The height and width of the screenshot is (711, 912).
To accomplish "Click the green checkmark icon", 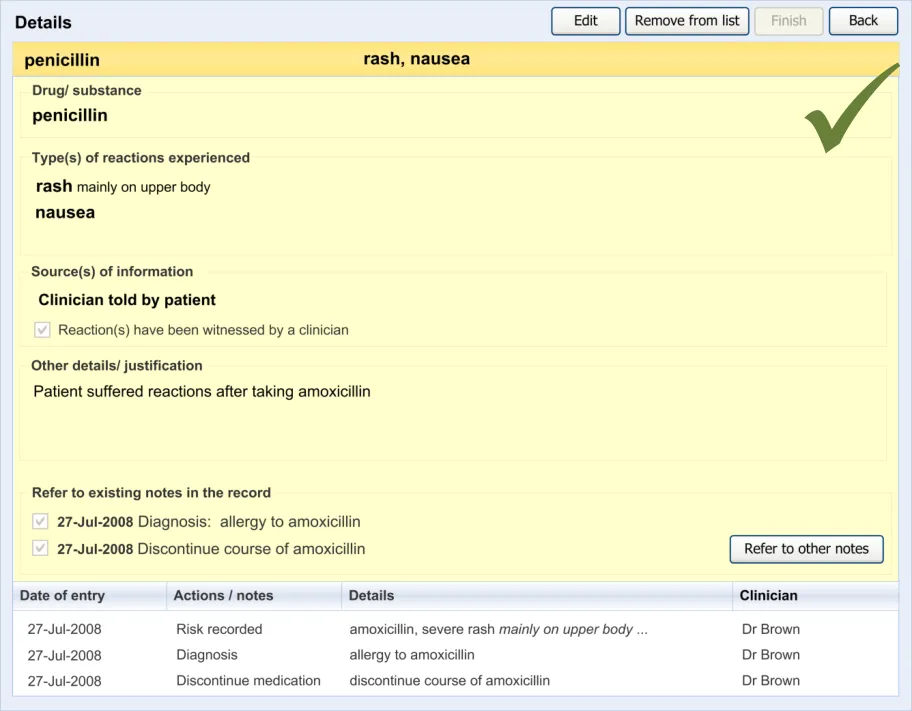I will coord(850,110).
